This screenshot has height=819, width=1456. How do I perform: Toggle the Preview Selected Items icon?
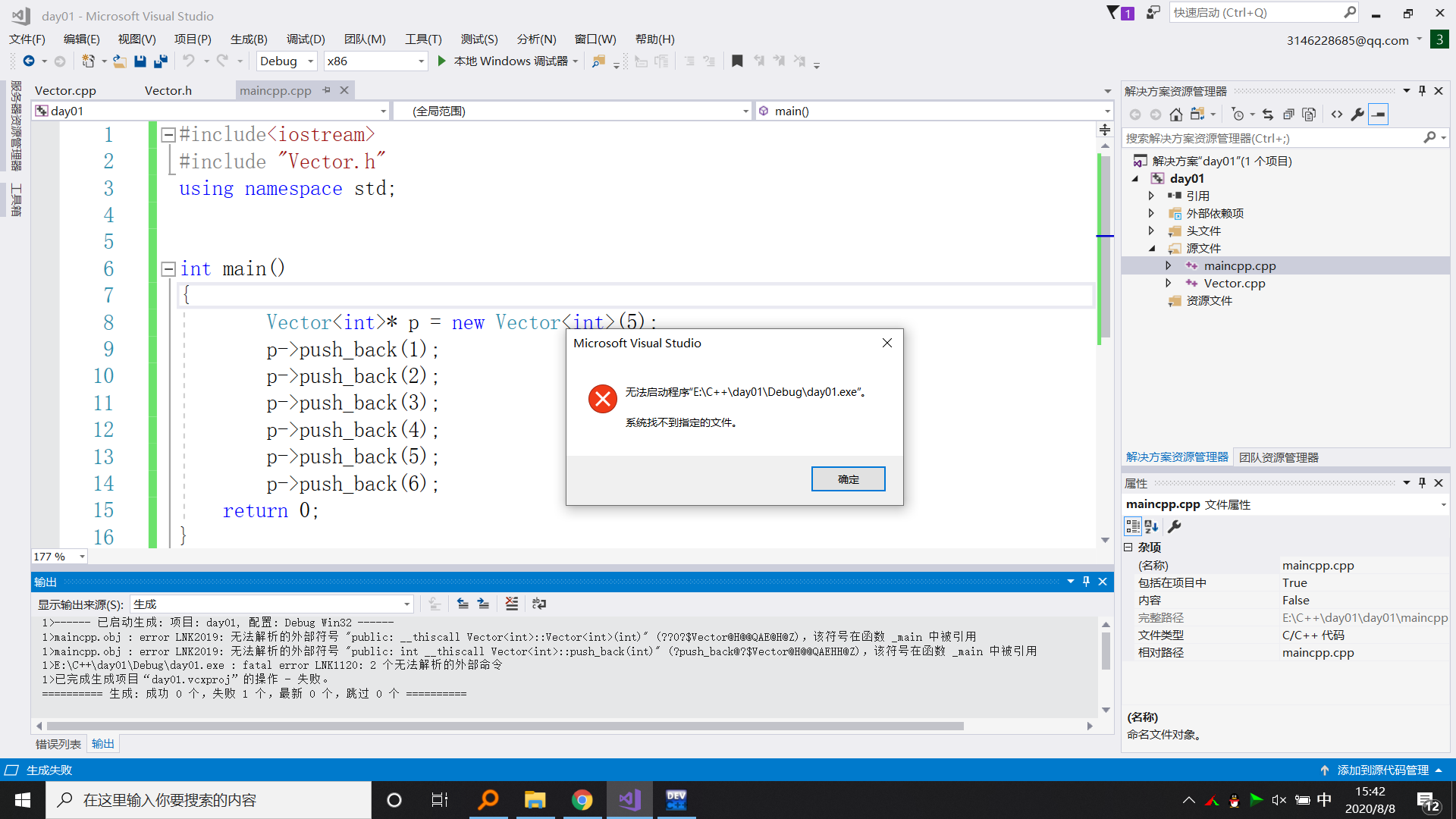(x=1379, y=115)
